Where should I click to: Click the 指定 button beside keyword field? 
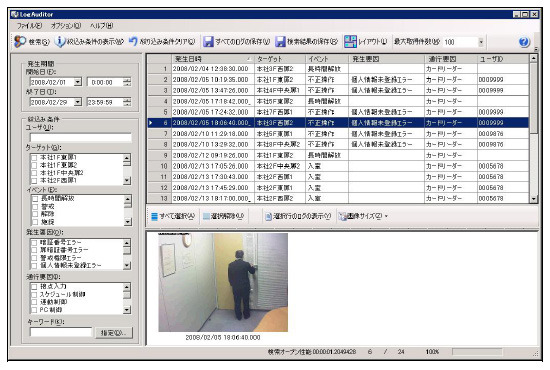(x=114, y=332)
